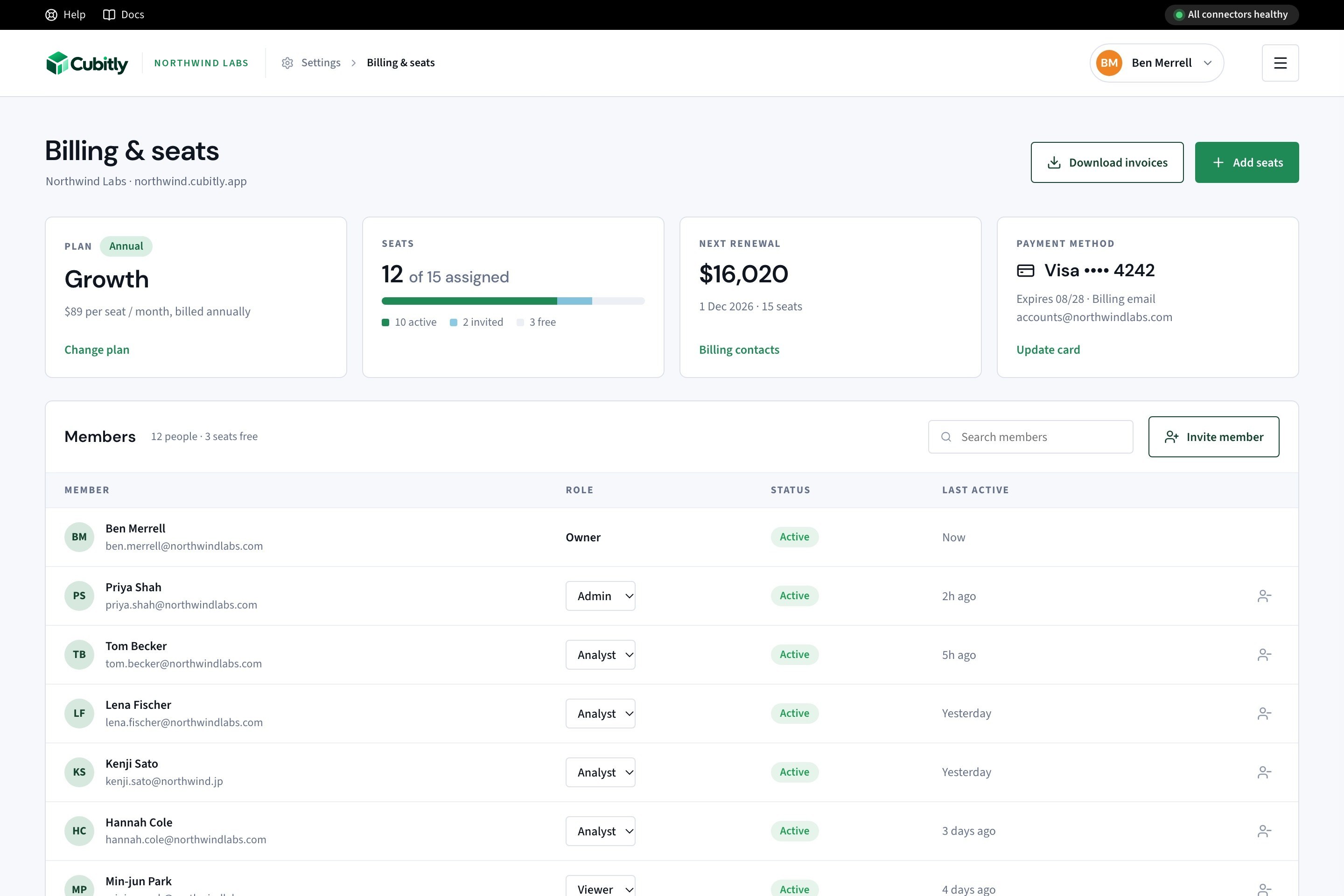1344x896 pixels.
Task: Open the Help link
Action: pos(65,15)
